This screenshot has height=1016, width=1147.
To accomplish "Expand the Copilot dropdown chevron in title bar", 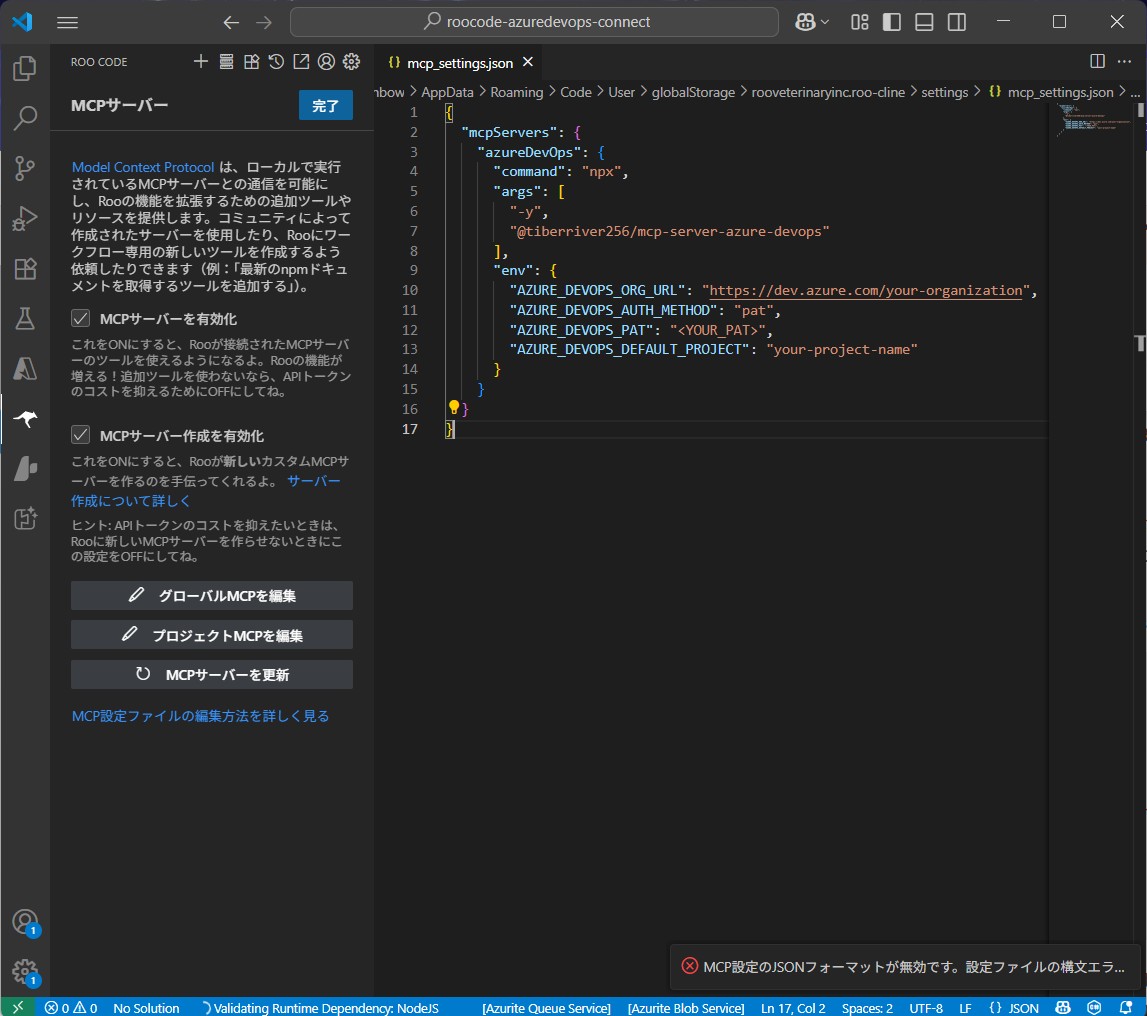I will [825, 22].
